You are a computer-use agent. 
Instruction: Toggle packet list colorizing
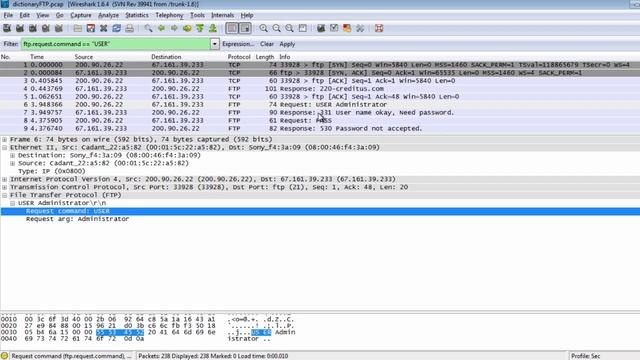click(x=232, y=28)
